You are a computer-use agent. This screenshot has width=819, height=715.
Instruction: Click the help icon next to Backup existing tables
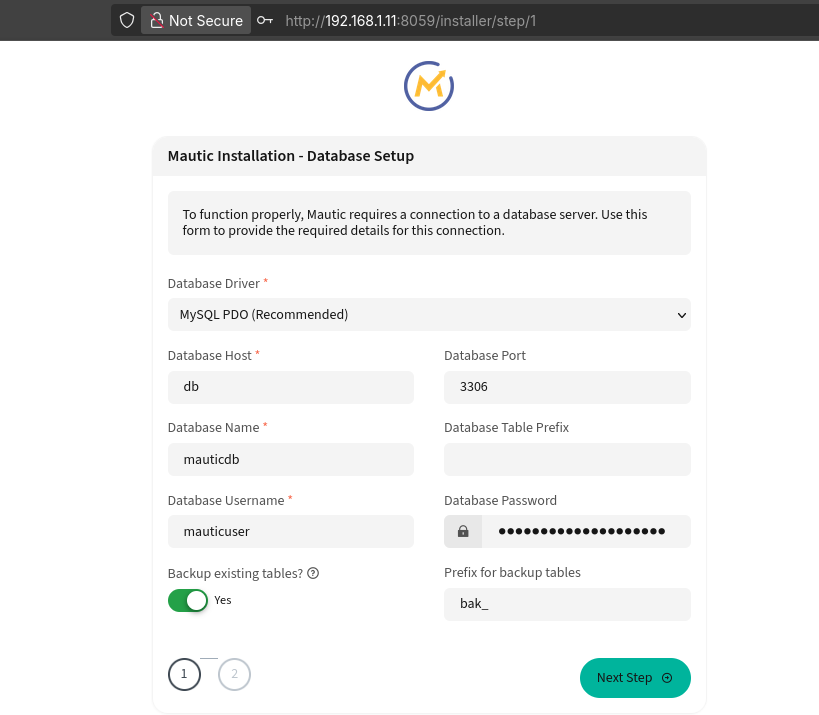point(313,573)
